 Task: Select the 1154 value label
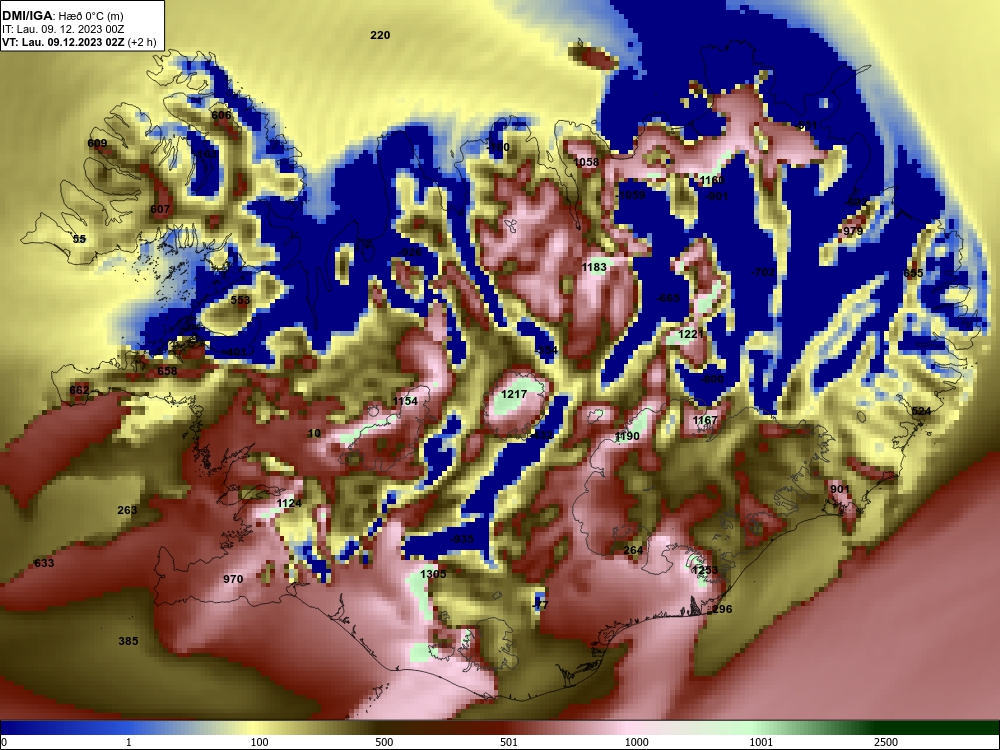405,401
